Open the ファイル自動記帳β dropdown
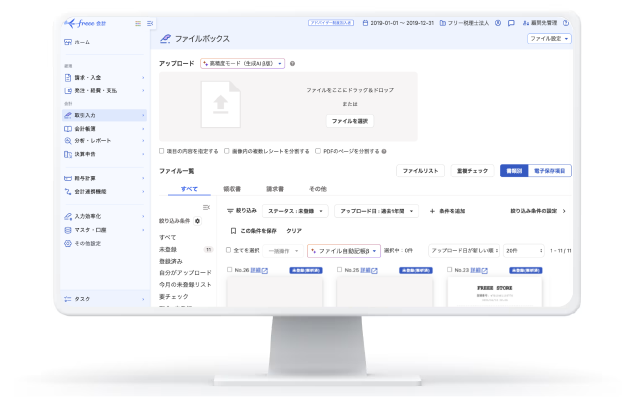 click(344, 251)
